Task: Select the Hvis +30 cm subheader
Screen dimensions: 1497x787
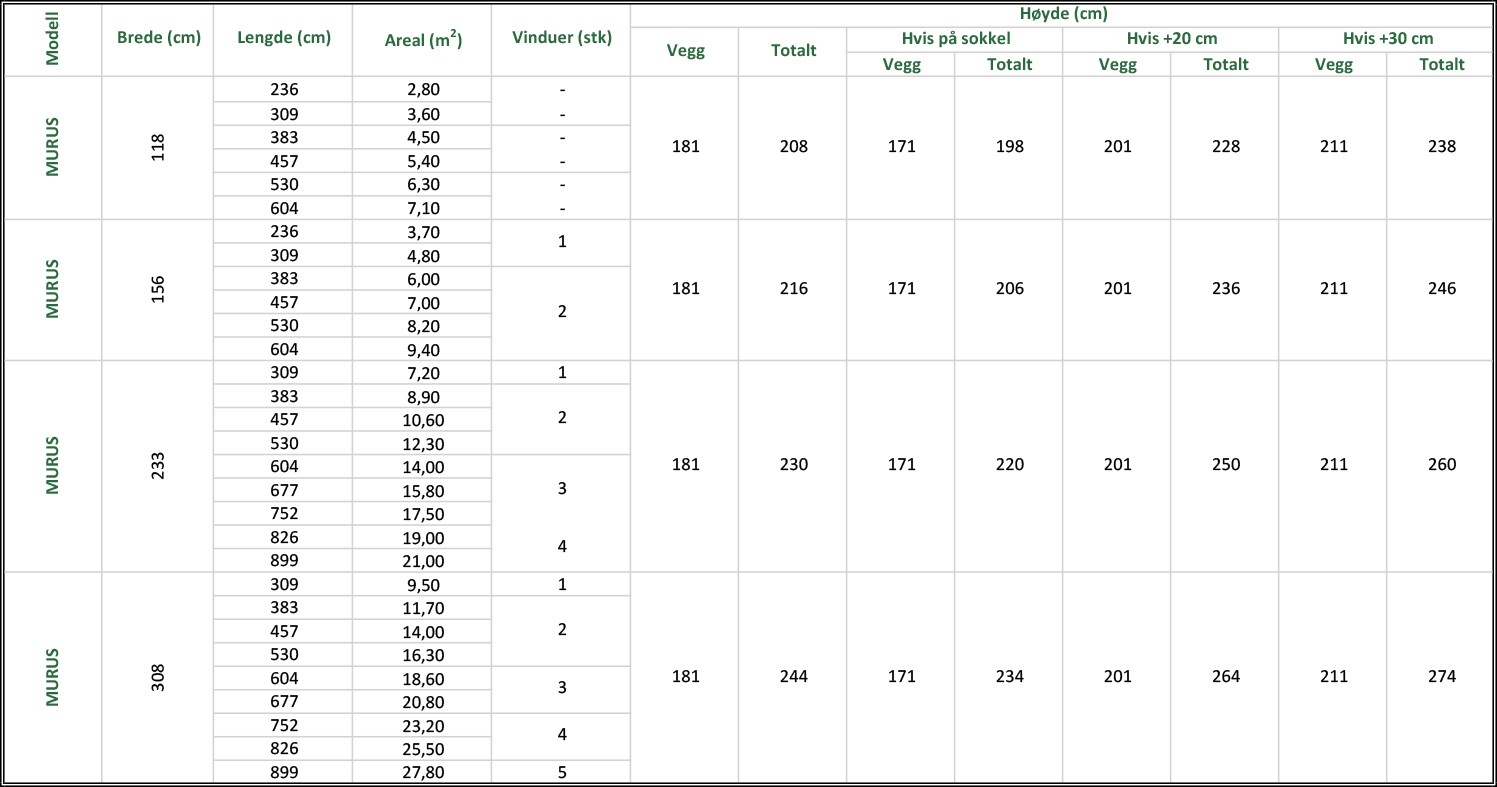Action: click(1387, 38)
